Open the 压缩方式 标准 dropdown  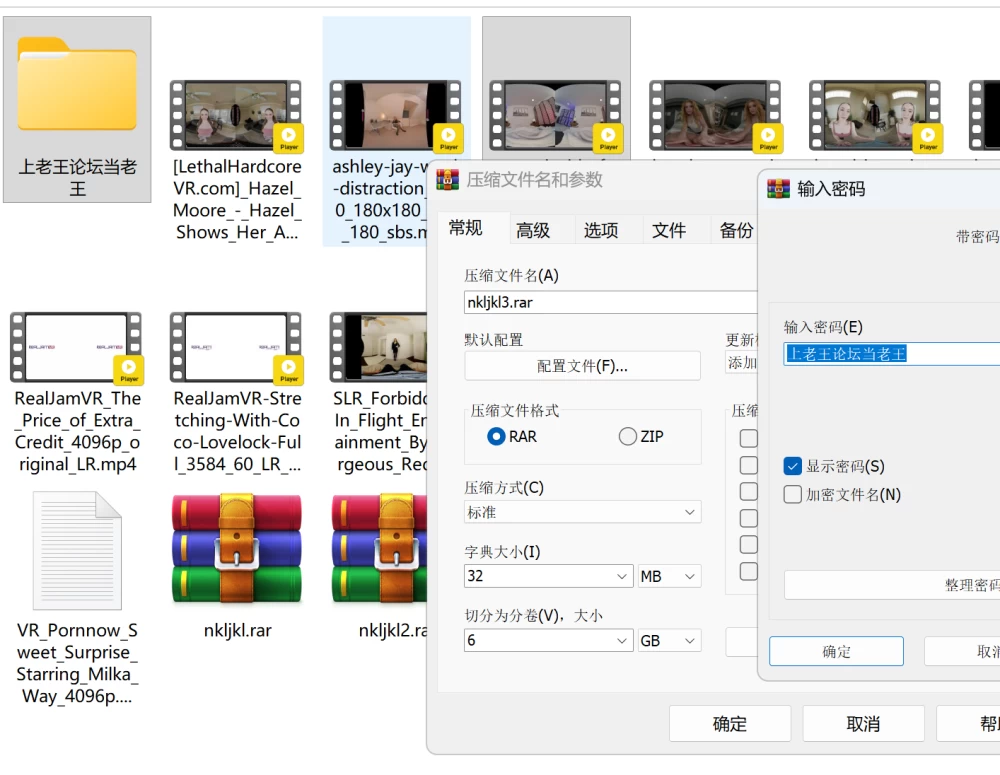pos(582,512)
